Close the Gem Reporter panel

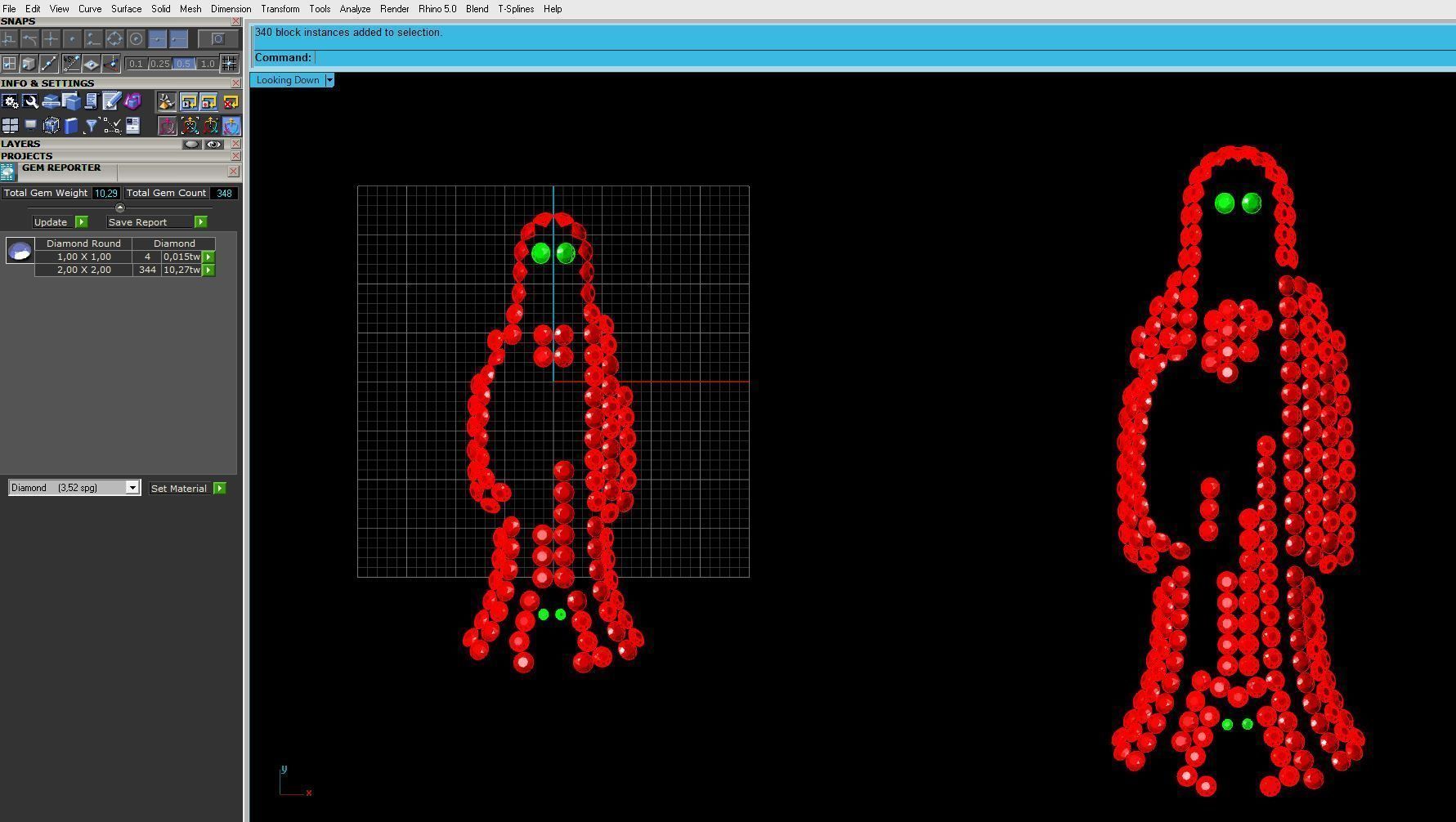234,171
